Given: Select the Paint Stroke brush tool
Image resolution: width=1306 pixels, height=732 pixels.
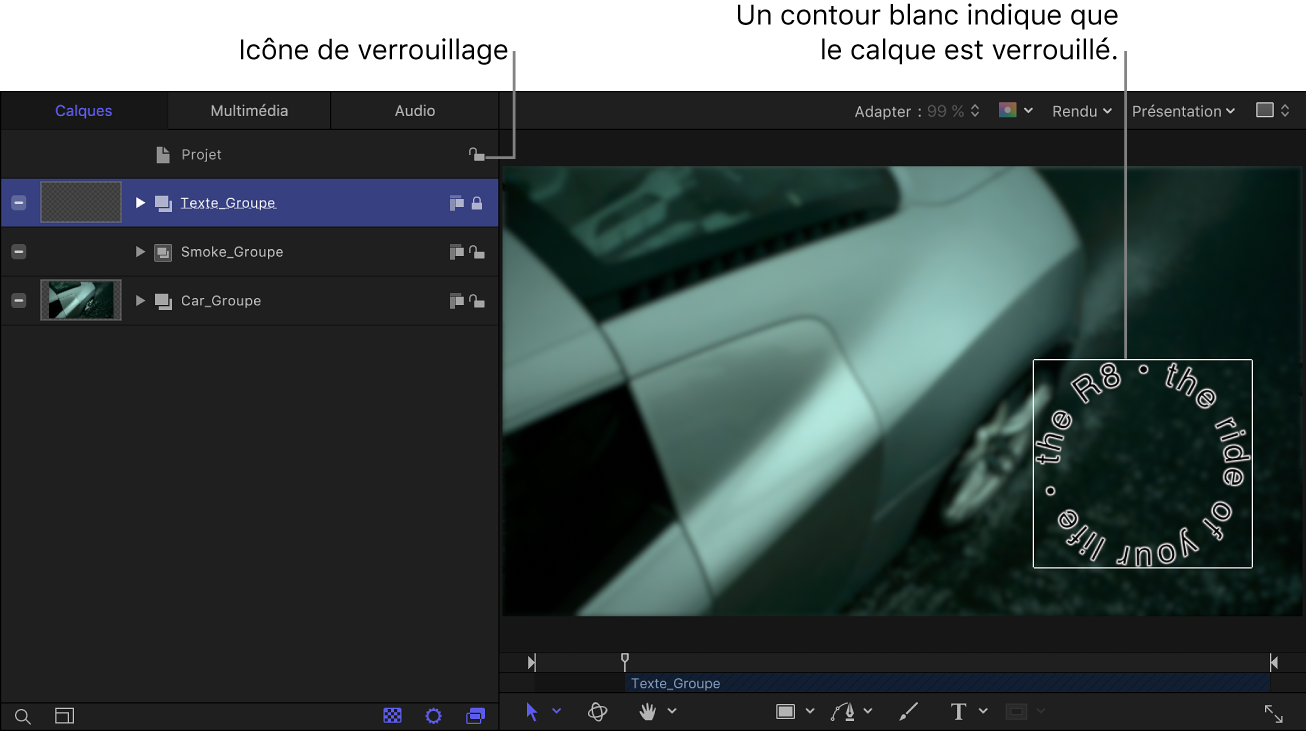Looking at the screenshot, I should (908, 712).
